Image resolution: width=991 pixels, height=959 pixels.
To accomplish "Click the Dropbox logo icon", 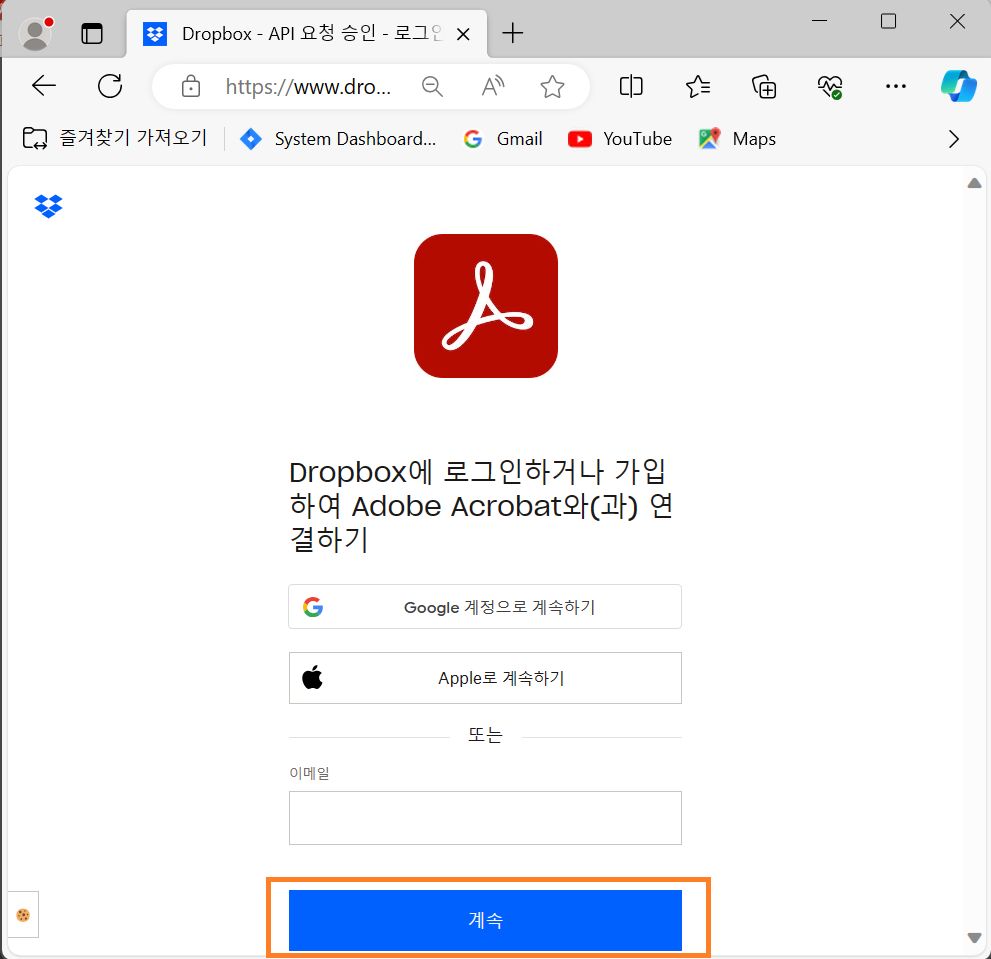I will 47,205.
